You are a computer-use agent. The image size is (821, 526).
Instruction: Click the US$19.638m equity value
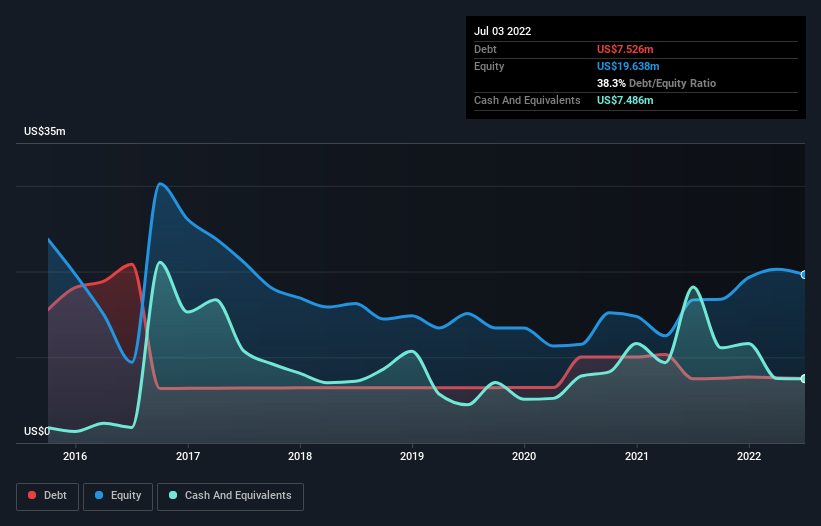click(x=628, y=66)
